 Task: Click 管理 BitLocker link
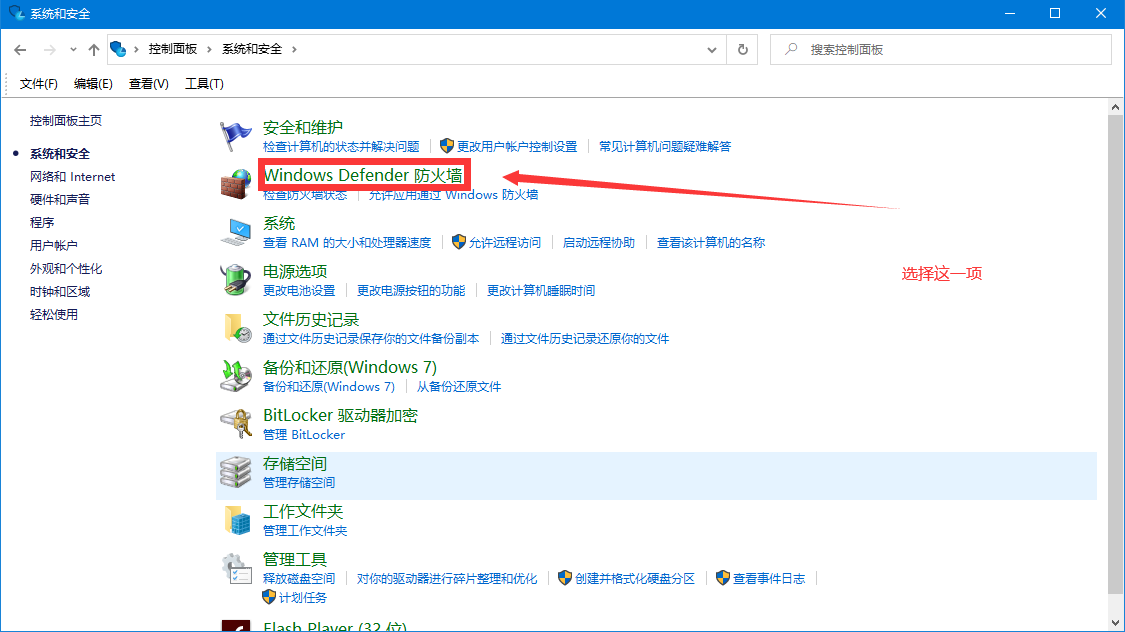point(303,435)
